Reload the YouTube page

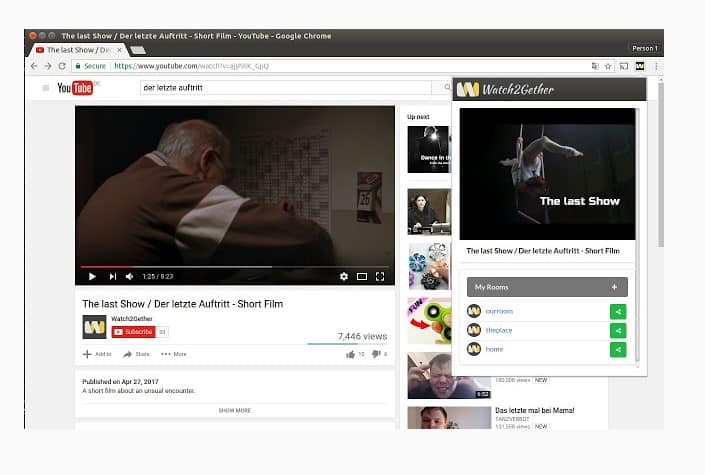[62, 66]
